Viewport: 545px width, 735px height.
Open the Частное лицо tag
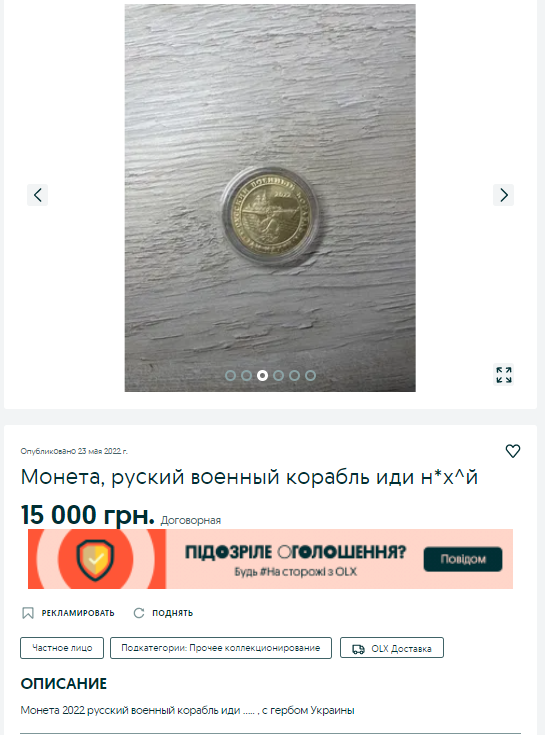click(x=62, y=648)
